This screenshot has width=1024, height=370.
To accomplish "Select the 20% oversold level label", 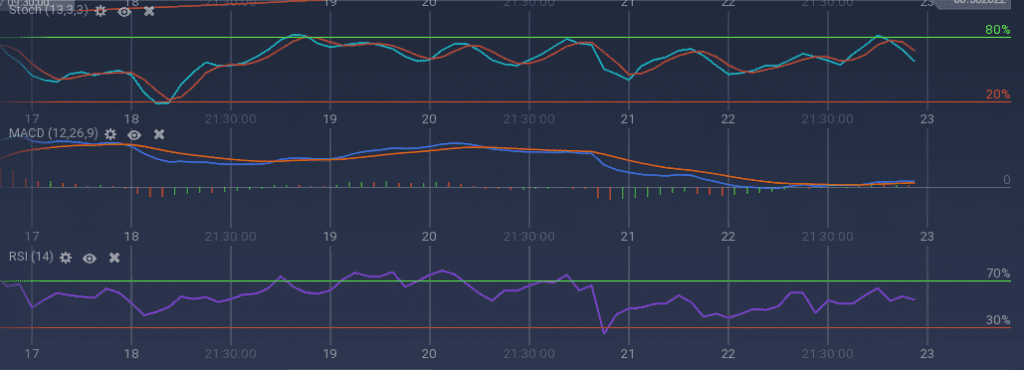I will coord(998,95).
